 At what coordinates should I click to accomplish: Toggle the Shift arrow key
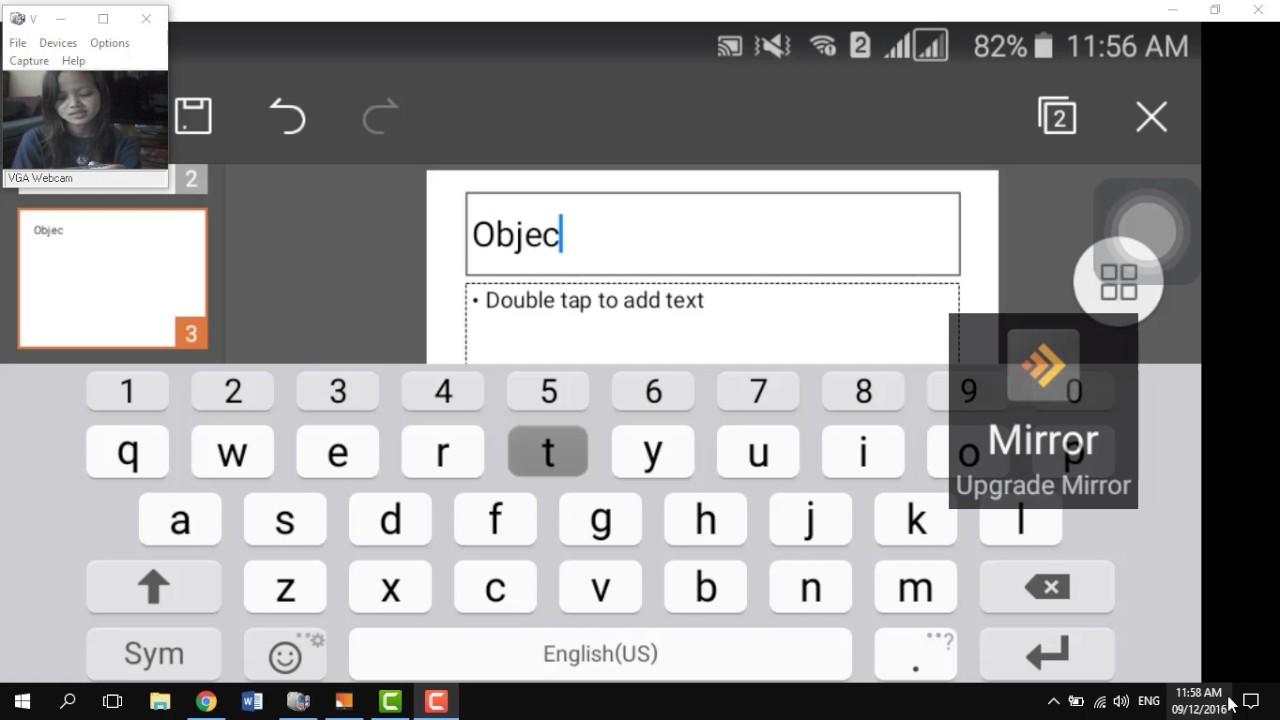(153, 587)
